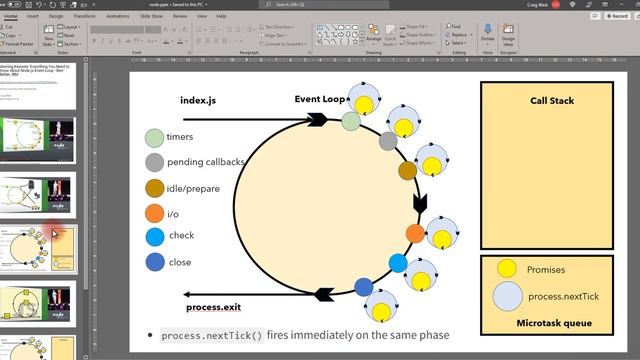Viewport: 640px width, 360px height.
Task: Click the New Slide icon
Action: [49, 29]
